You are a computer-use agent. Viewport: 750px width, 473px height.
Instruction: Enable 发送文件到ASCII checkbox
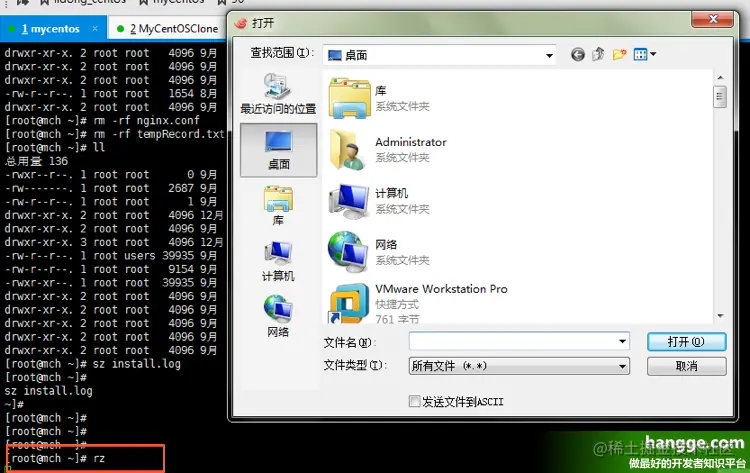tap(414, 401)
